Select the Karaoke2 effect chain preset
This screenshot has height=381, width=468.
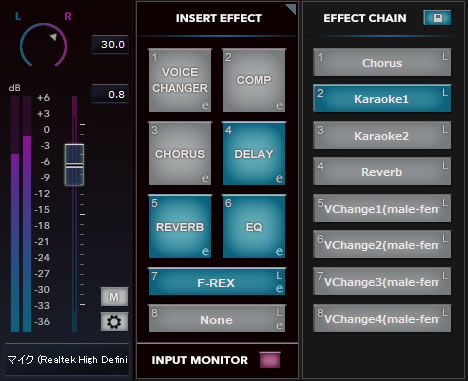[x=382, y=135]
